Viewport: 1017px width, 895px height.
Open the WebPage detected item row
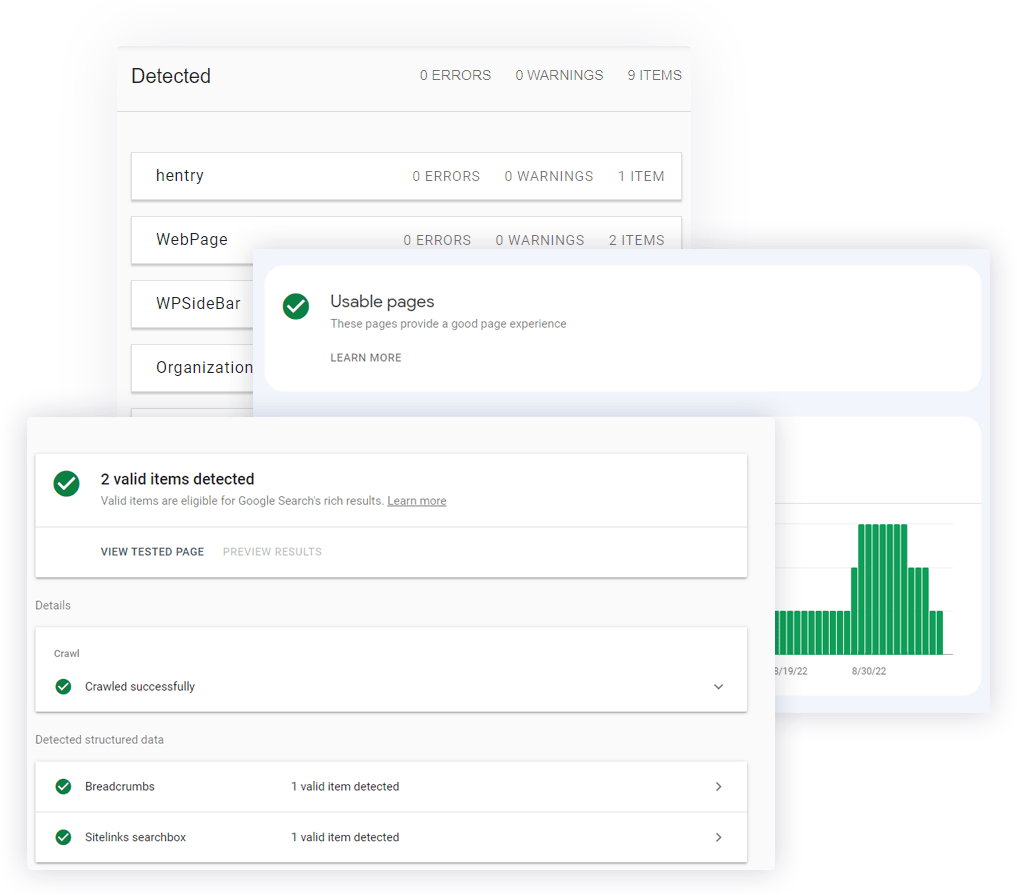406,235
